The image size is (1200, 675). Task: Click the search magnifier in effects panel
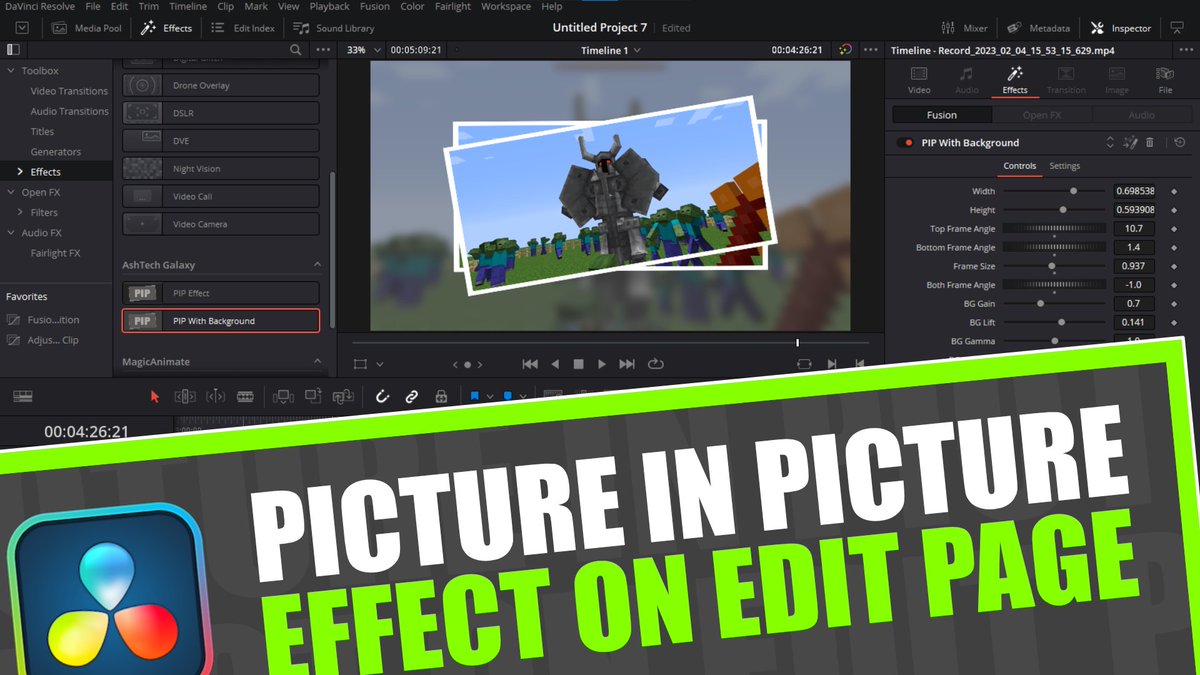295,50
